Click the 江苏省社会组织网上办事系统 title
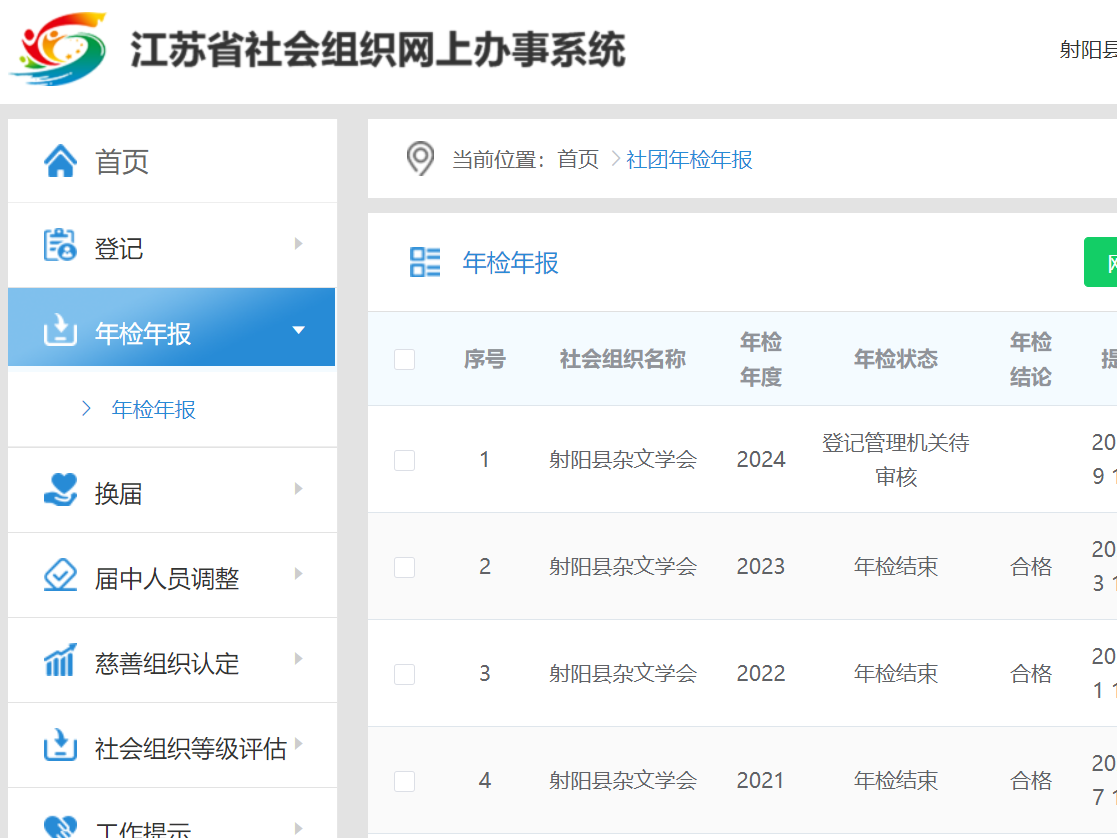Screen dimensions: 1117x838 pyautogui.click(x=378, y=49)
